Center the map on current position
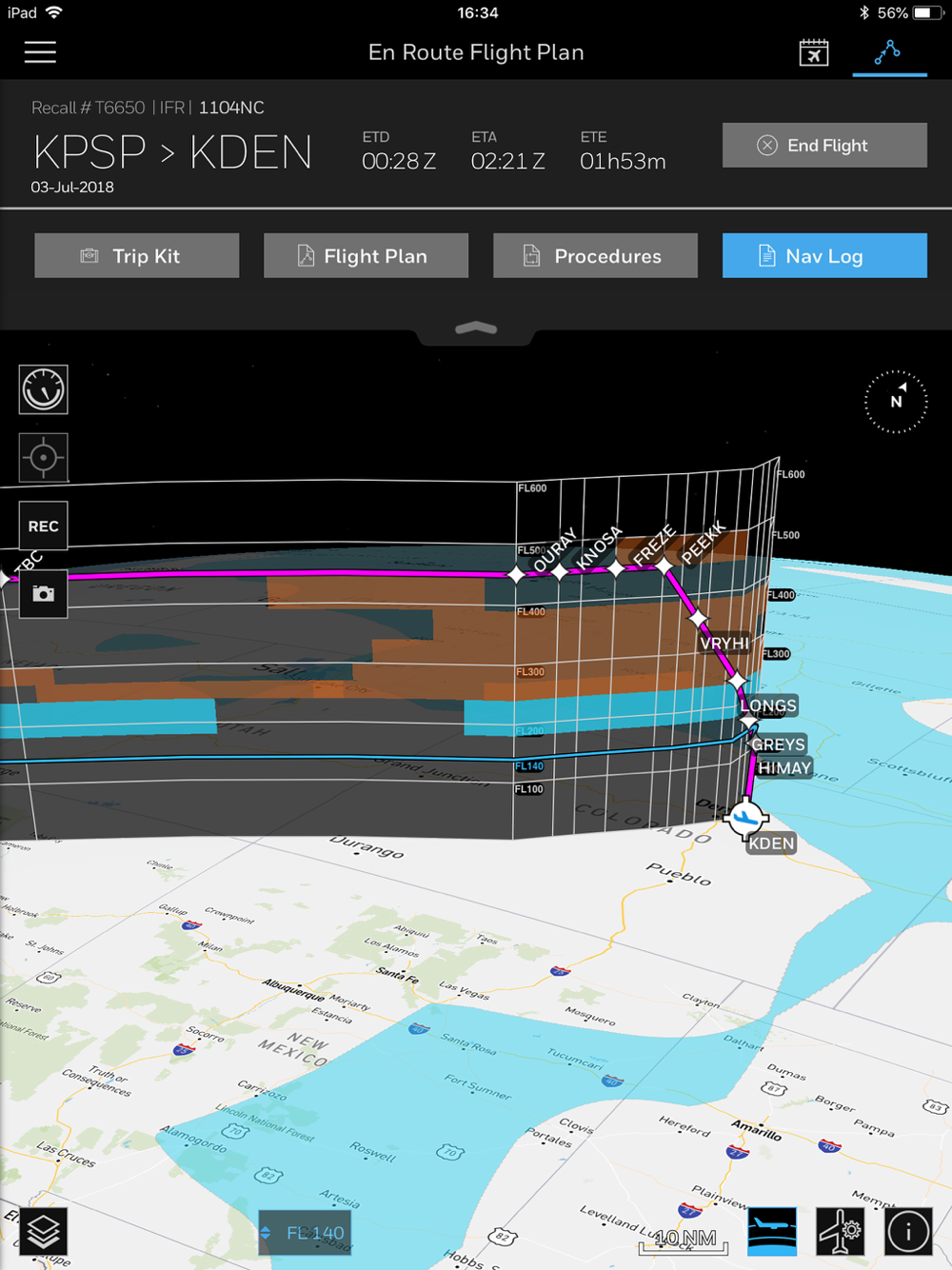The width and height of the screenshot is (952, 1270). (44, 458)
